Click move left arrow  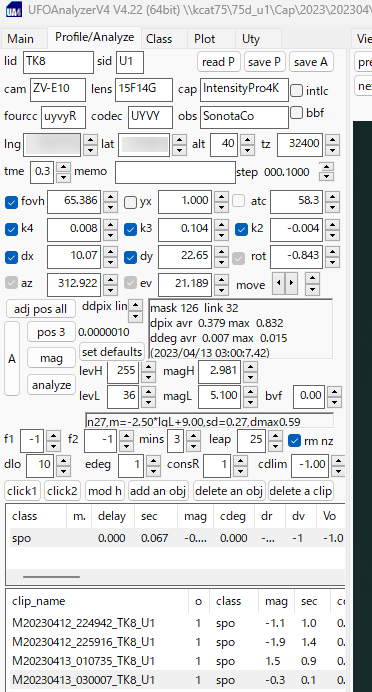coord(278,284)
